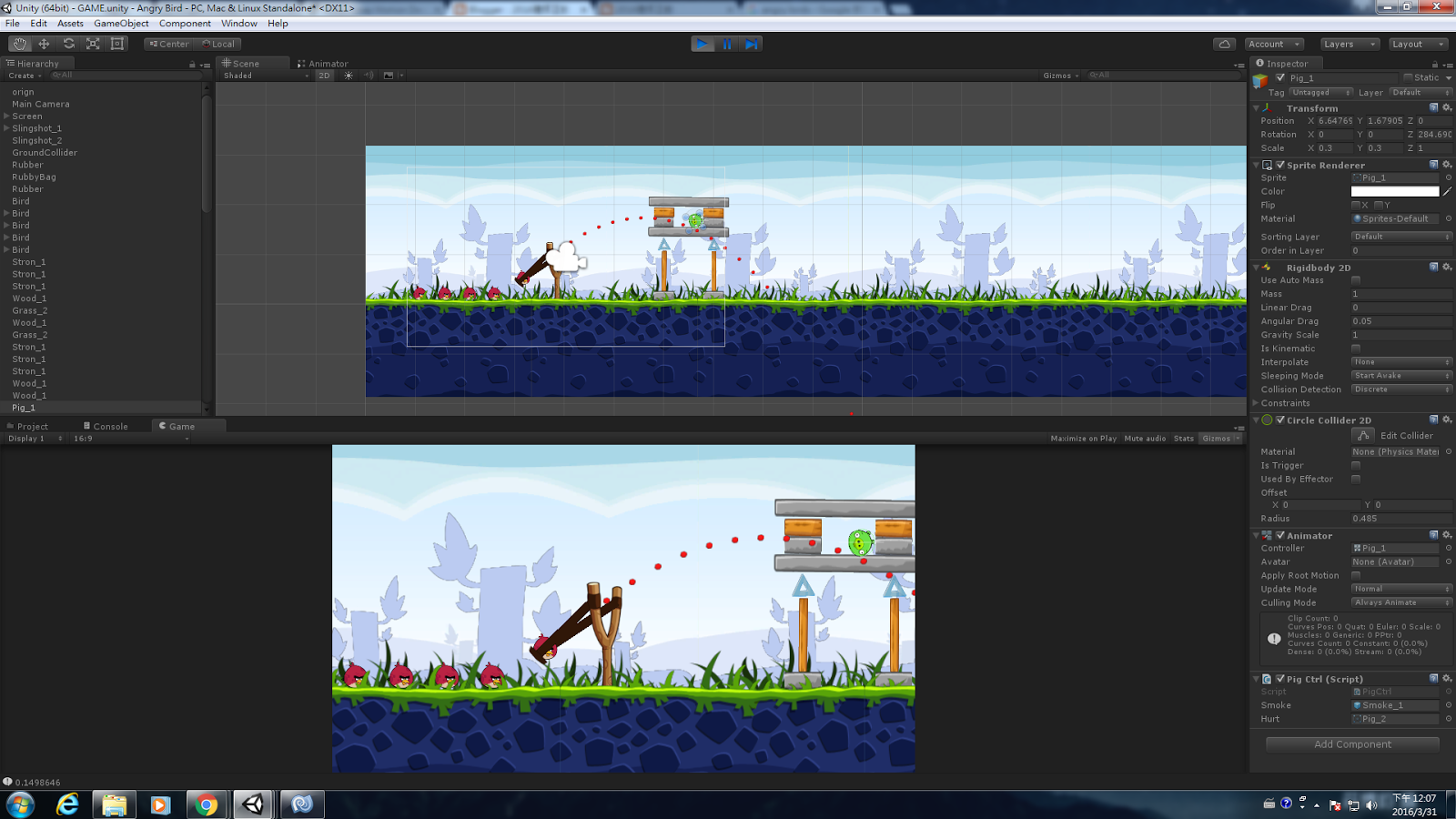Select the Scale tool
The width and height of the screenshot is (1456, 819).
(x=93, y=44)
